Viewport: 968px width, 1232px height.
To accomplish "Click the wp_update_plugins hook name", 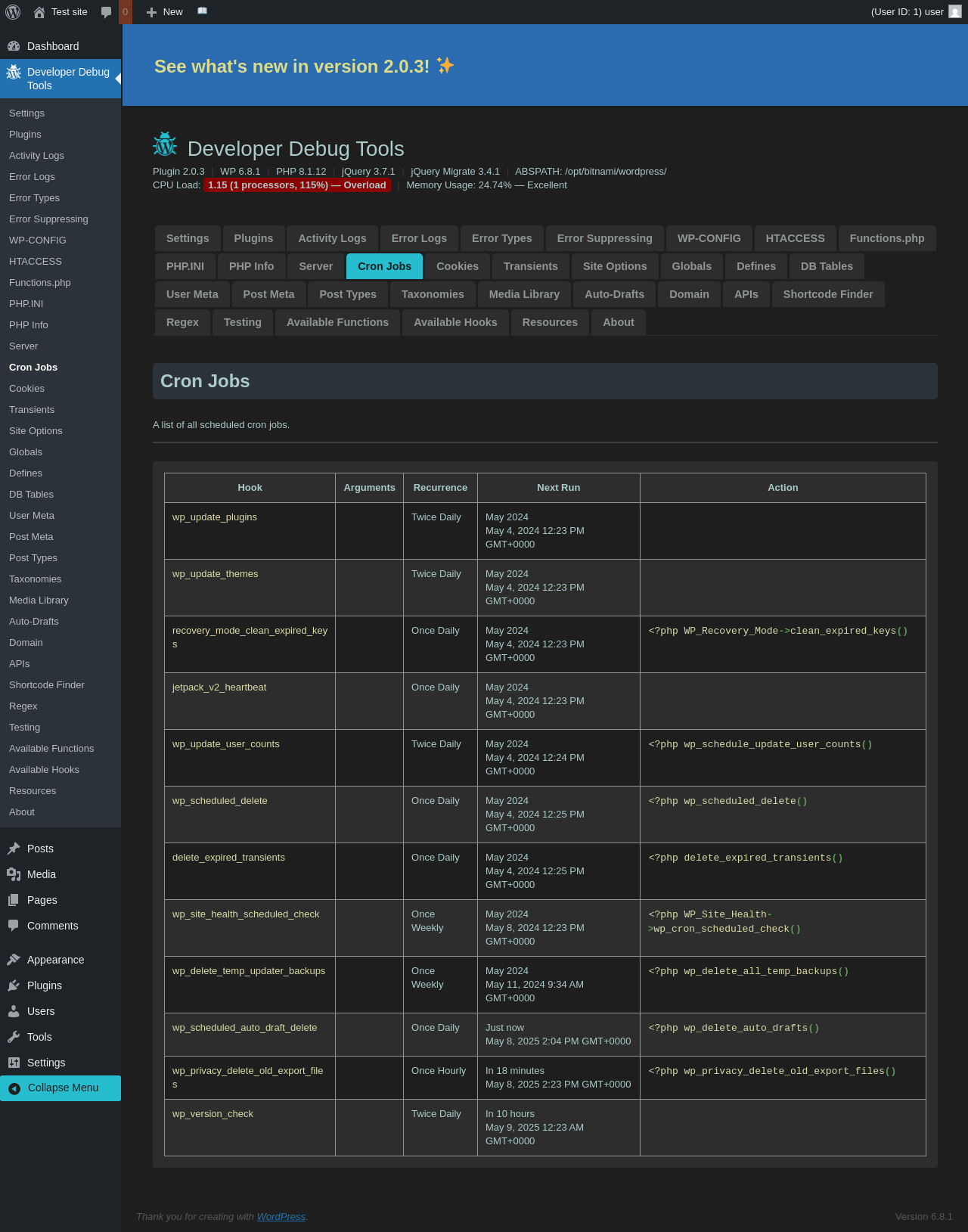I will [215, 517].
